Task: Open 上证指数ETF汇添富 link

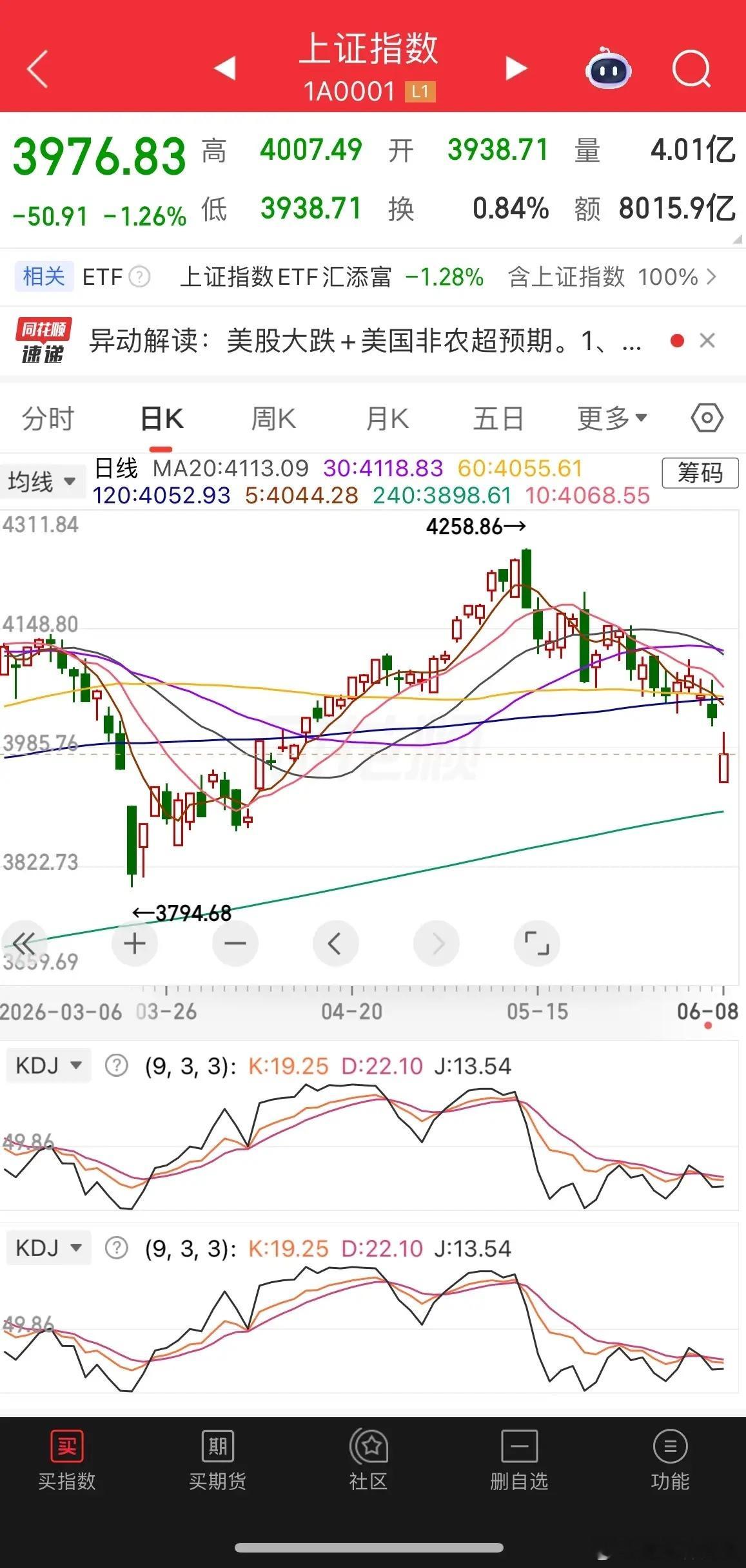Action: 286,277
